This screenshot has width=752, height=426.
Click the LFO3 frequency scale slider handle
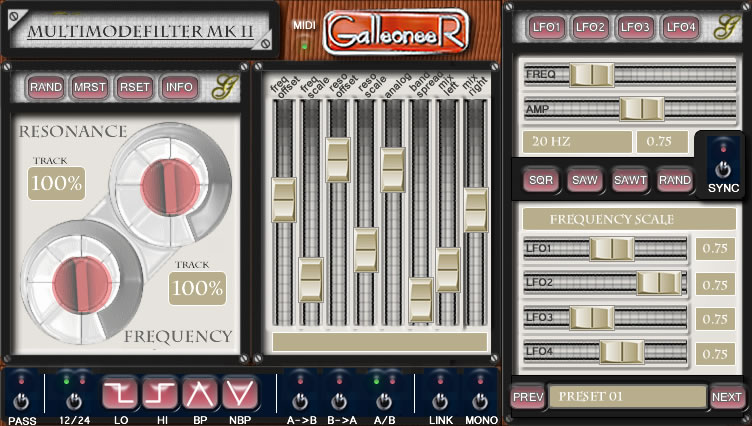592,318
